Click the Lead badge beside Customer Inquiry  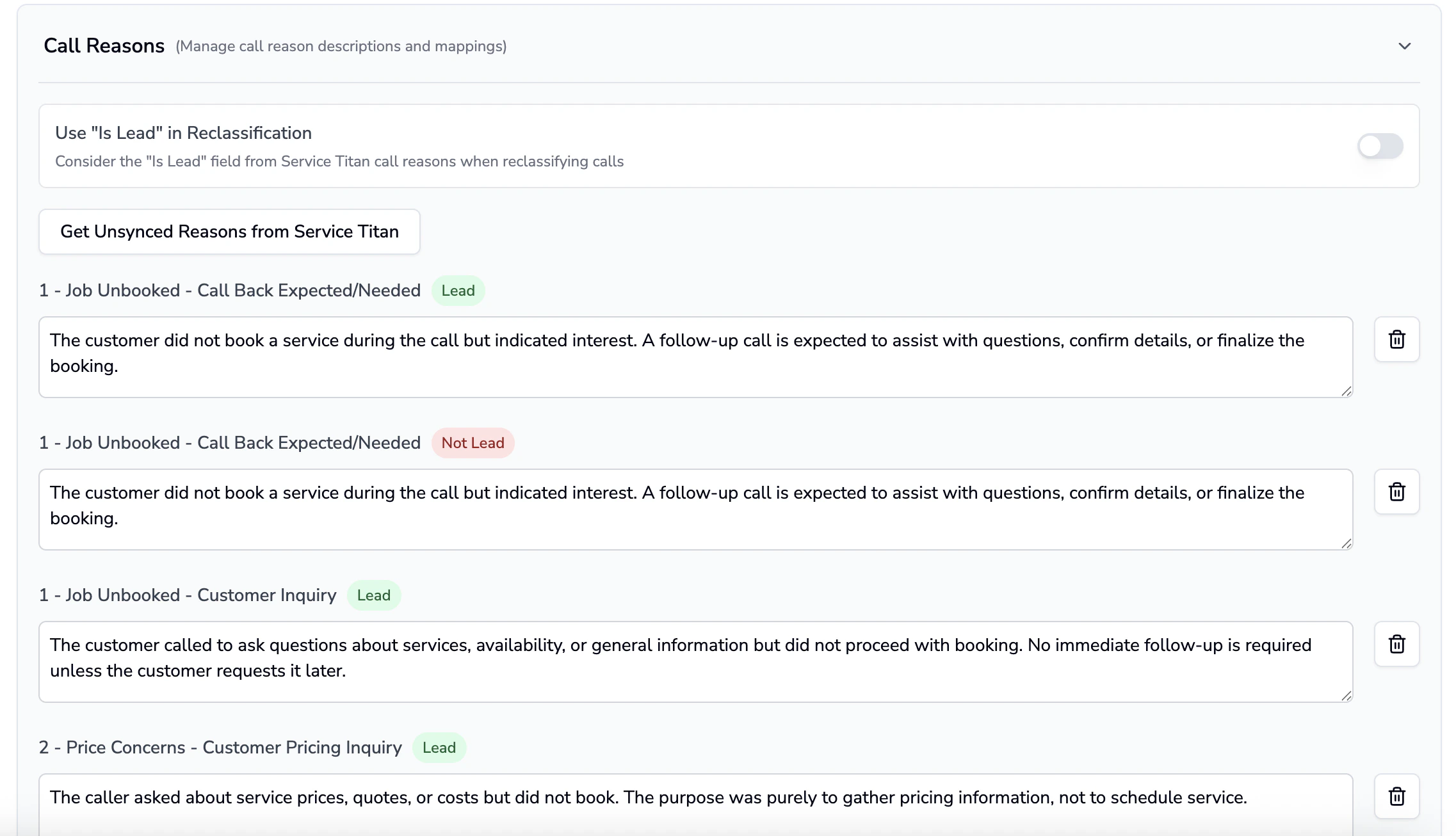tap(373, 595)
